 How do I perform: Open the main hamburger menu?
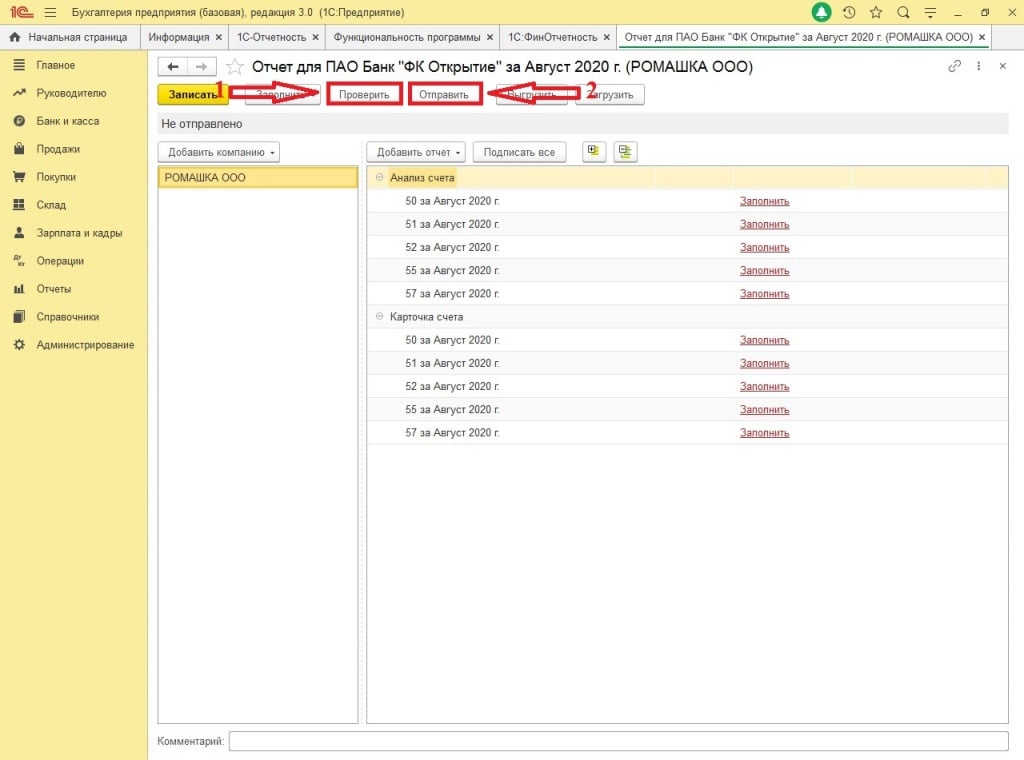[50, 13]
